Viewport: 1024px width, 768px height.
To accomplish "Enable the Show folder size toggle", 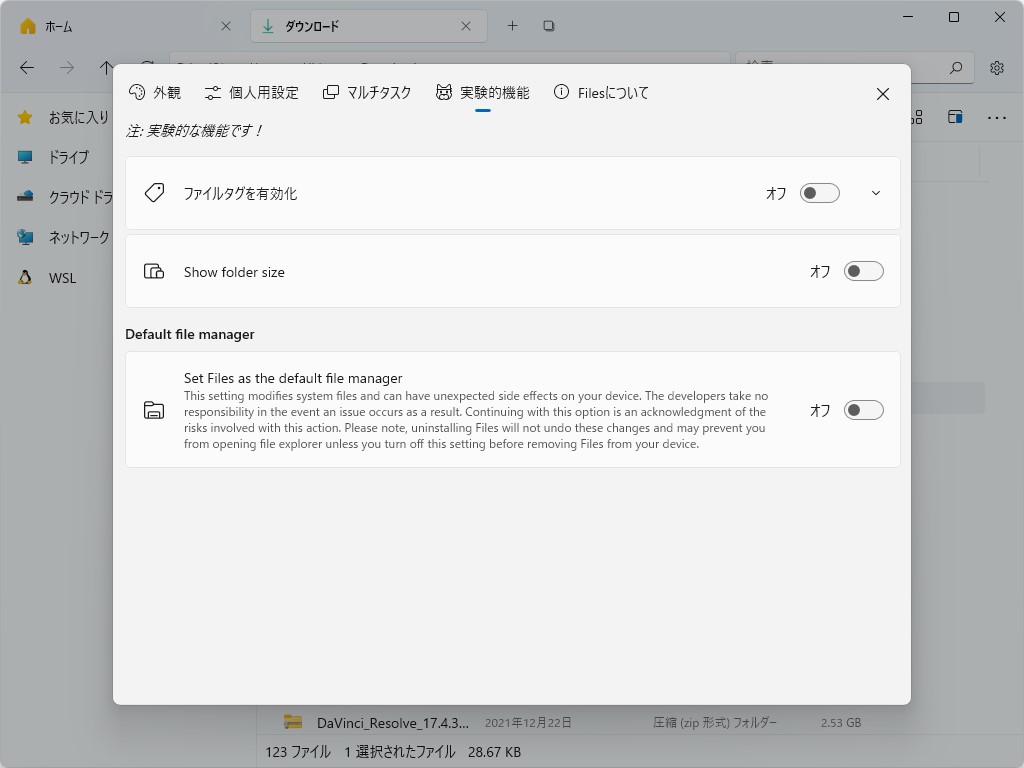I will pos(863,271).
